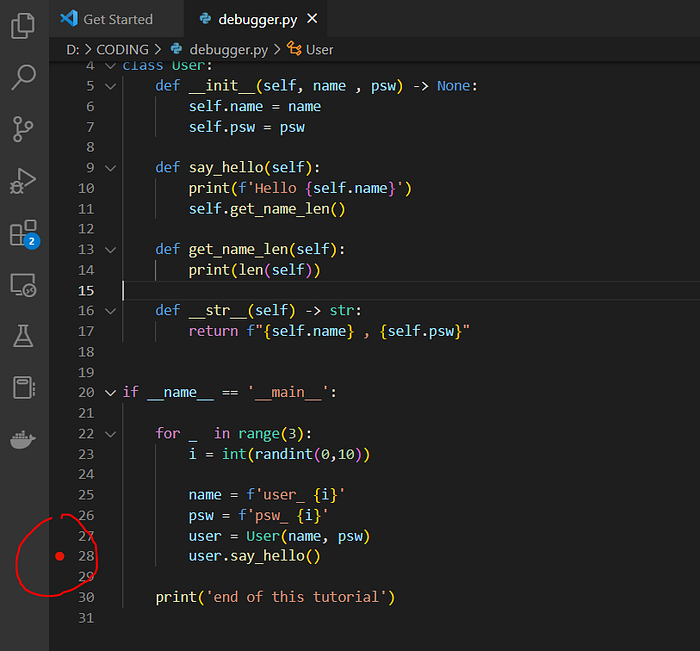Click '__main__' string on line 20
The width and height of the screenshot is (700, 651).
[288, 392]
